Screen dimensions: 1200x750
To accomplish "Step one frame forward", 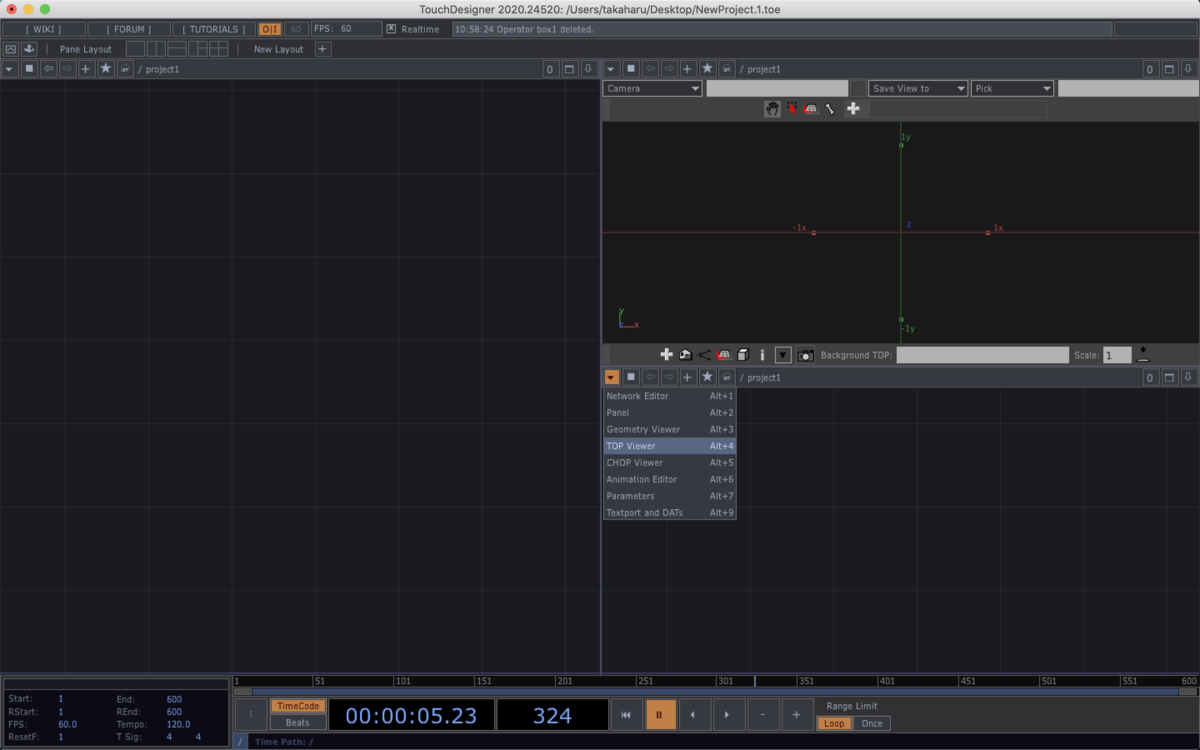I will [728, 715].
